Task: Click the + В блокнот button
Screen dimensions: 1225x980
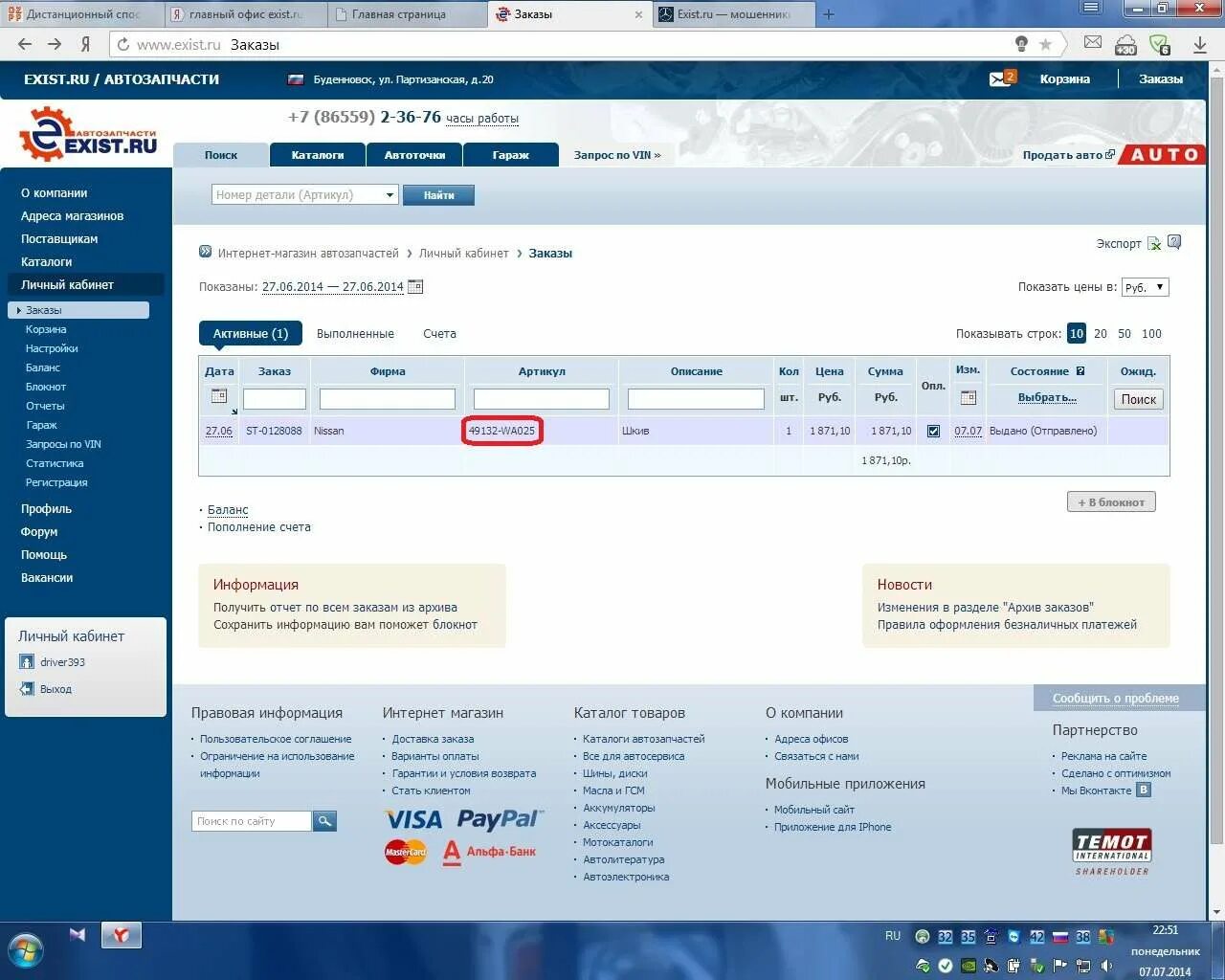Action: (1111, 502)
